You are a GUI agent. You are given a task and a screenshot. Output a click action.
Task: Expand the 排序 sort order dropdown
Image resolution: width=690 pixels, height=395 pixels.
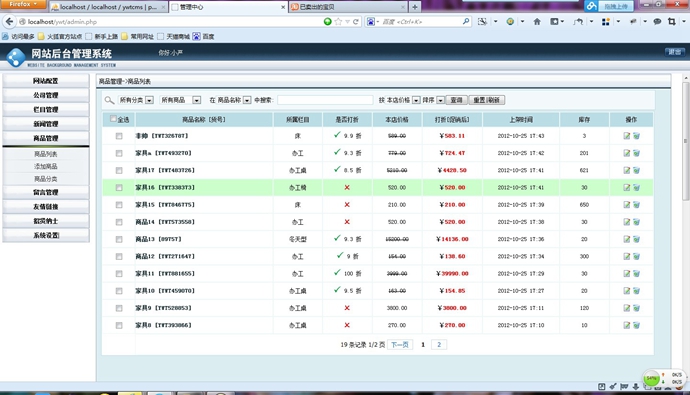433,100
